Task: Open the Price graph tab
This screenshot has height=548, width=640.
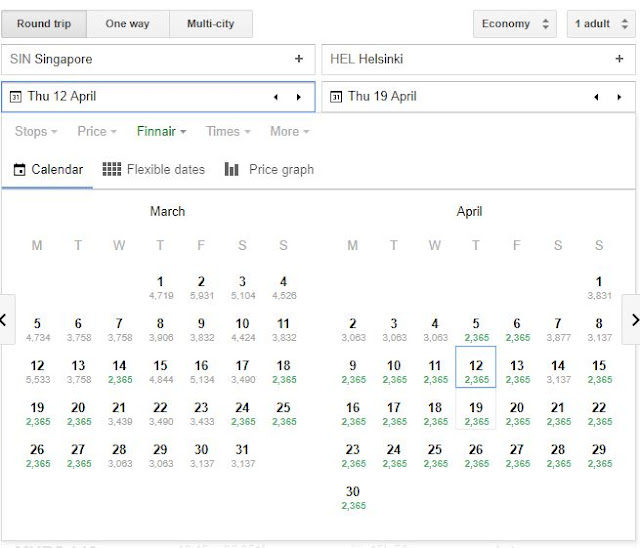Action: tap(269, 170)
